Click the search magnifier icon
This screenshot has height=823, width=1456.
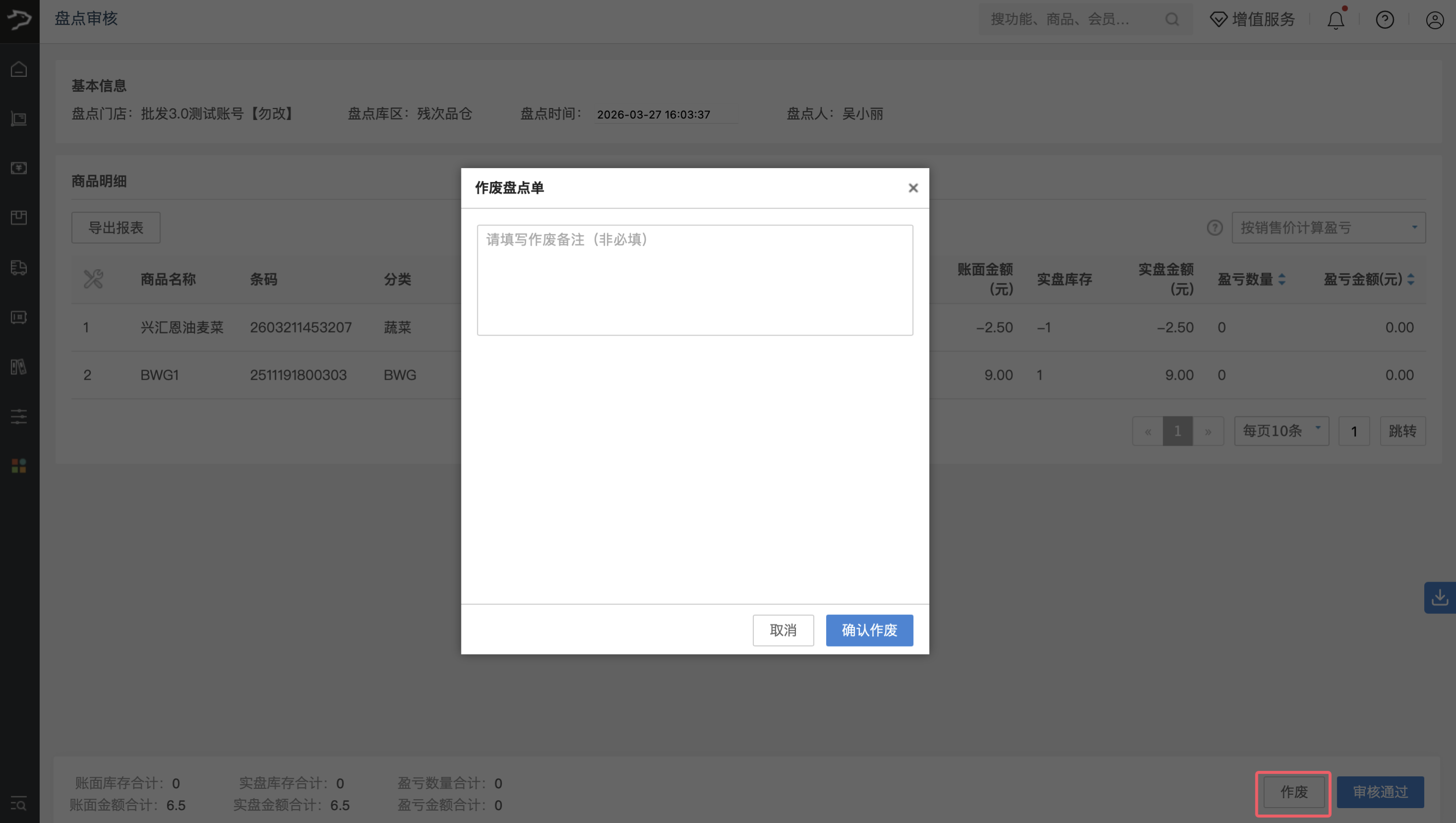click(1172, 20)
